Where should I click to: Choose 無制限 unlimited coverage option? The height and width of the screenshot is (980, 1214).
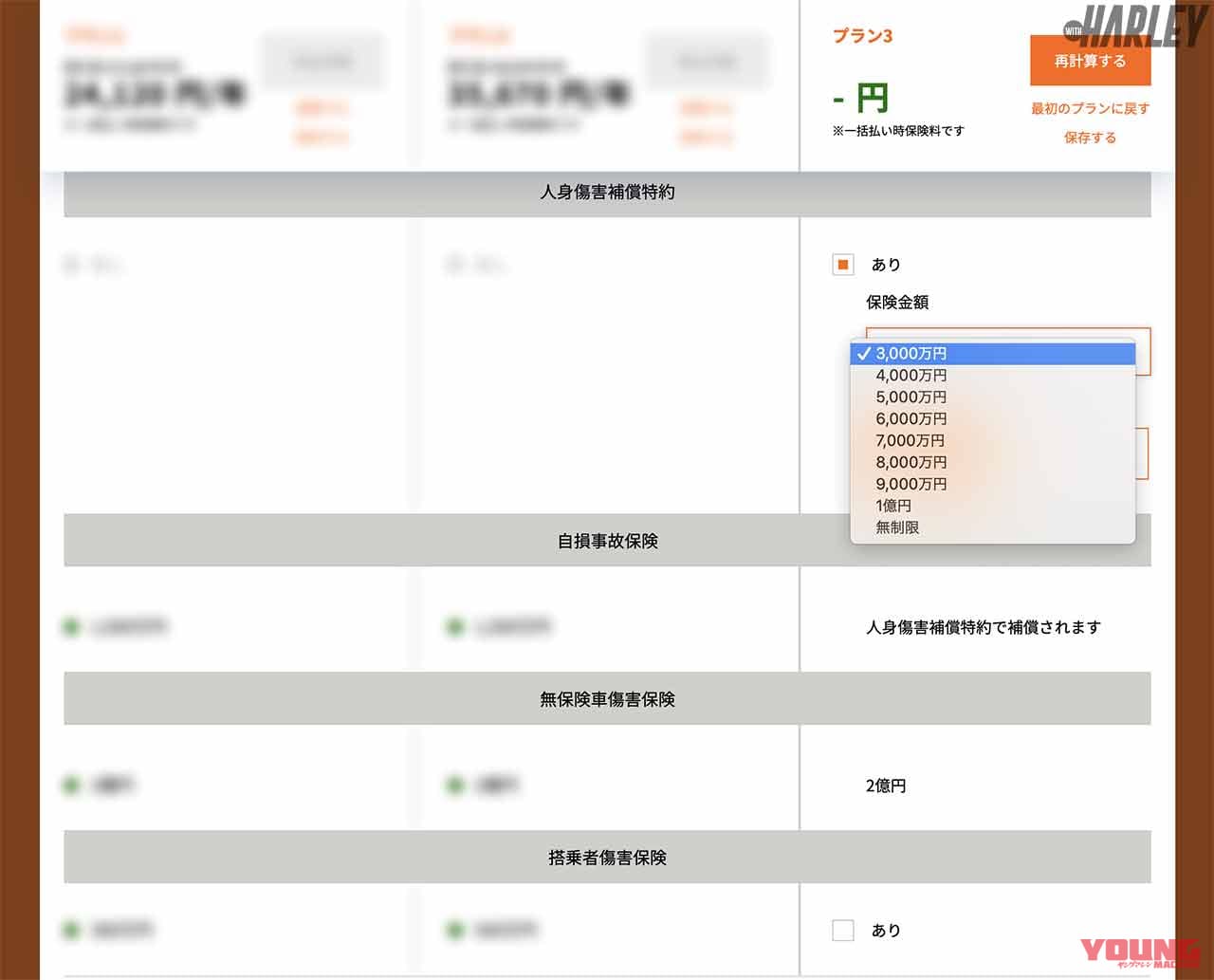(897, 527)
